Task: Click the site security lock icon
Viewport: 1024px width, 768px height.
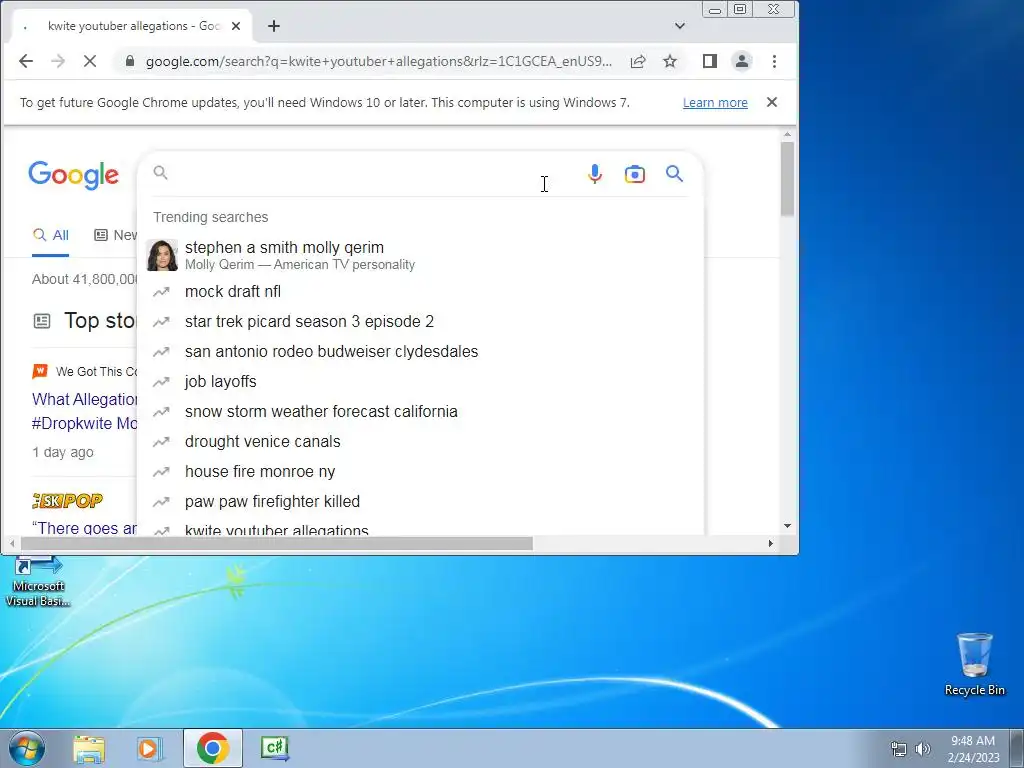Action: 129,61
